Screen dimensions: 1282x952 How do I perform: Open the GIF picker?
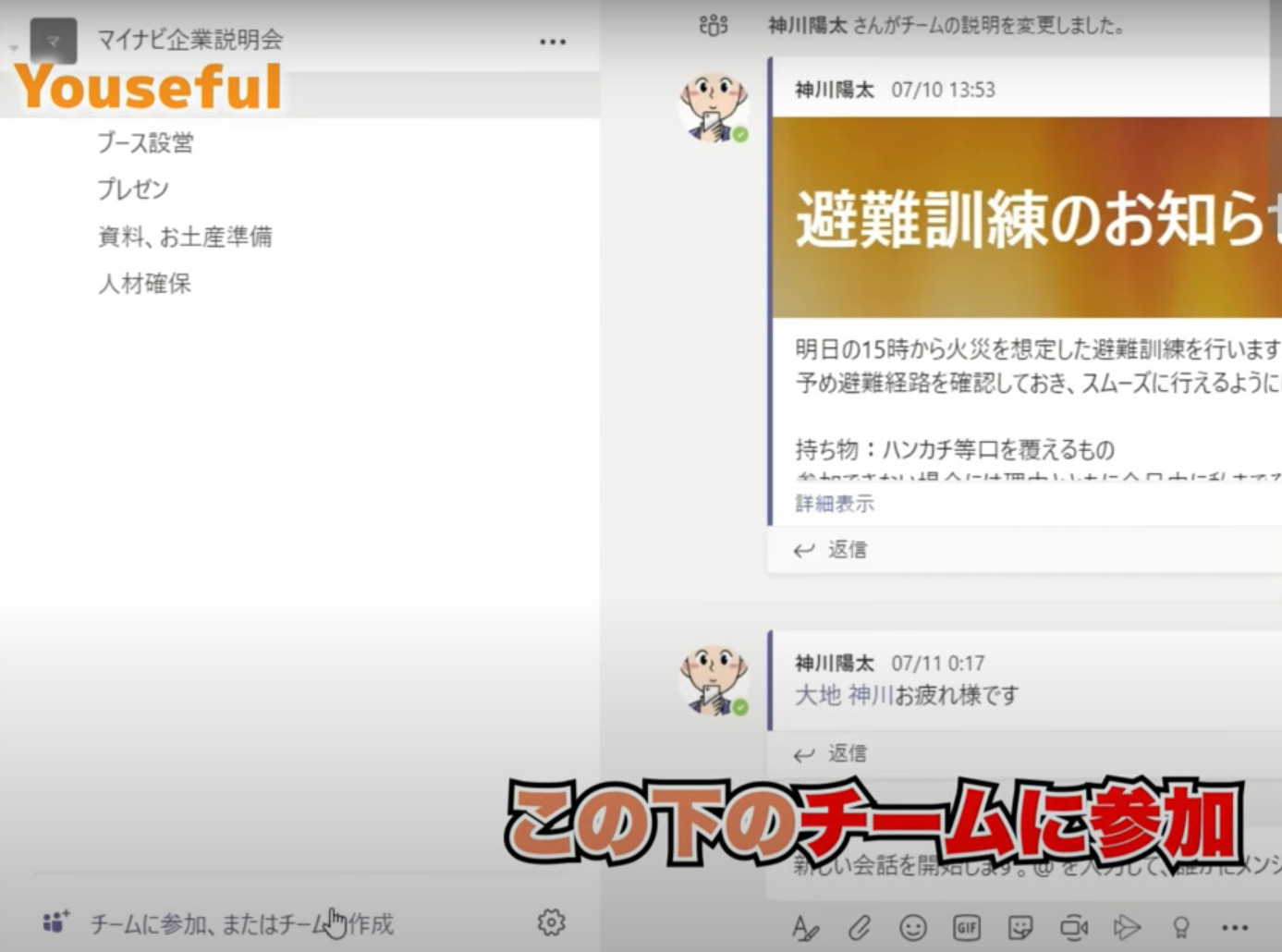(x=967, y=927)
